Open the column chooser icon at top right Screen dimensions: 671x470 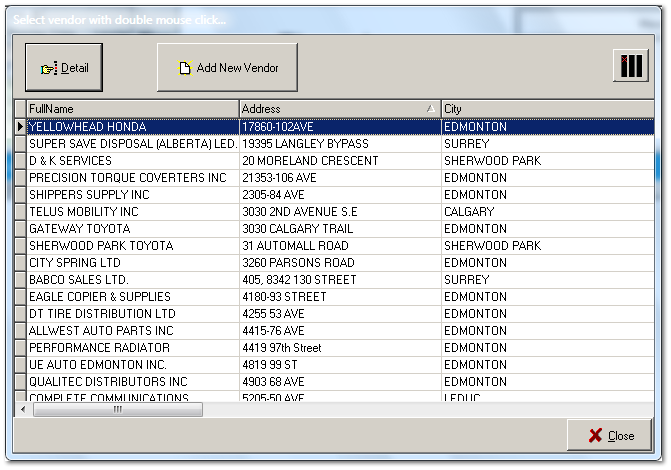coord(630,67)
